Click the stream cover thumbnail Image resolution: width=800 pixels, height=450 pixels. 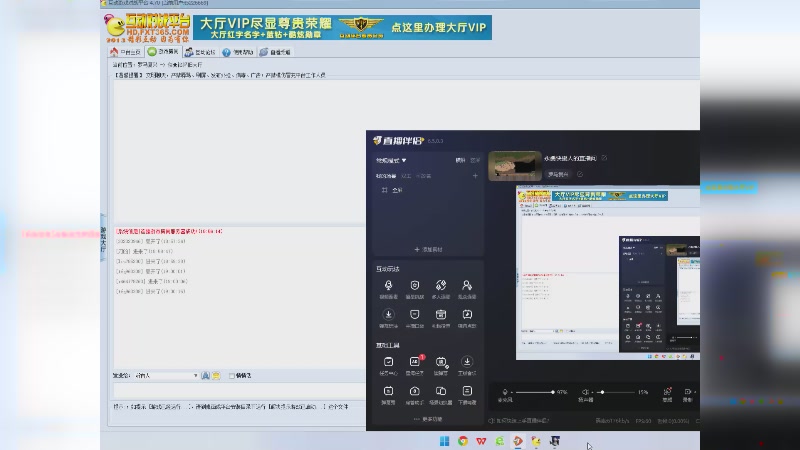pyautogui.click(x=515, y=166)
